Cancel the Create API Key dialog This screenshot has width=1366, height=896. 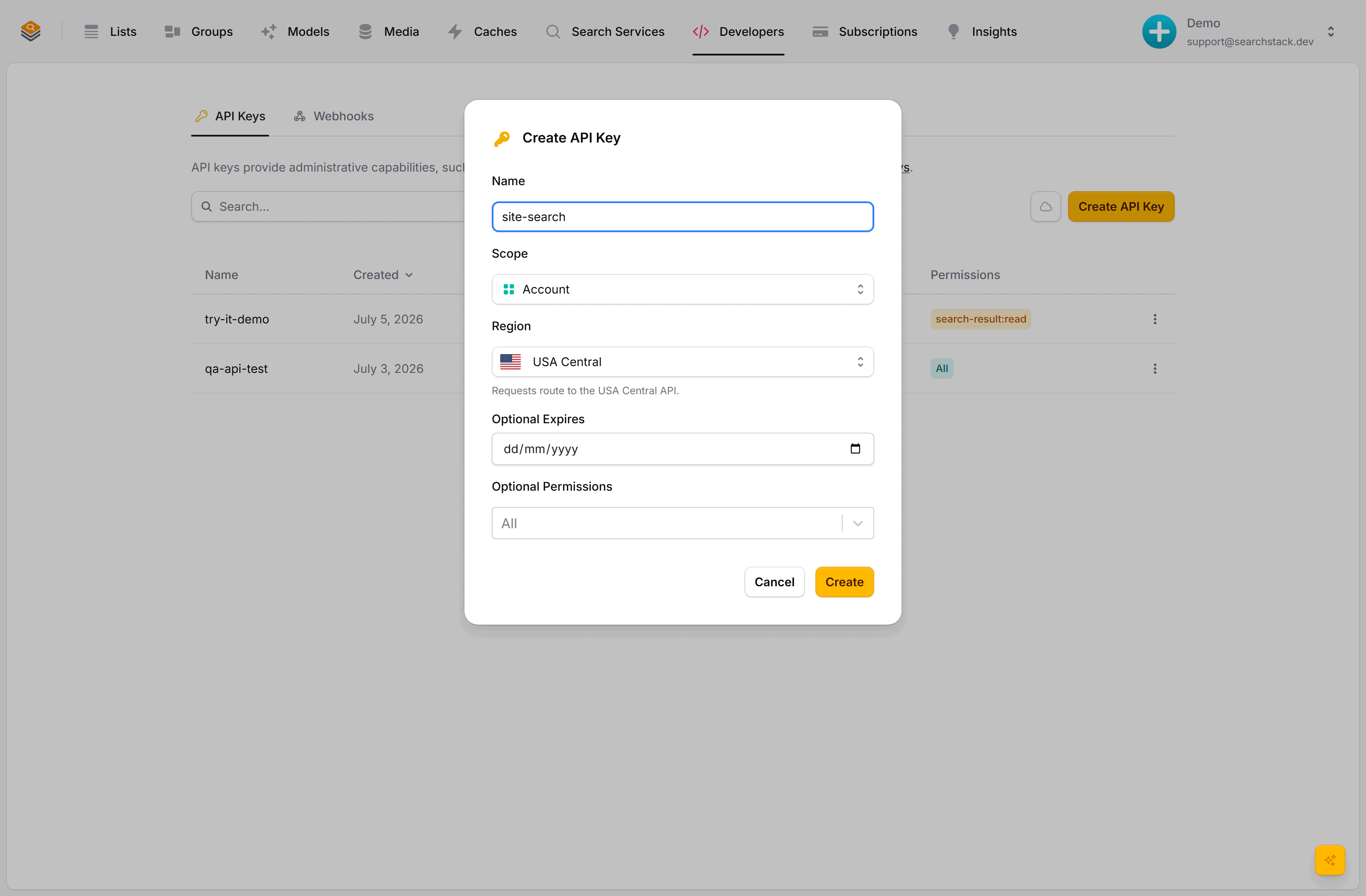click(774, 582)
